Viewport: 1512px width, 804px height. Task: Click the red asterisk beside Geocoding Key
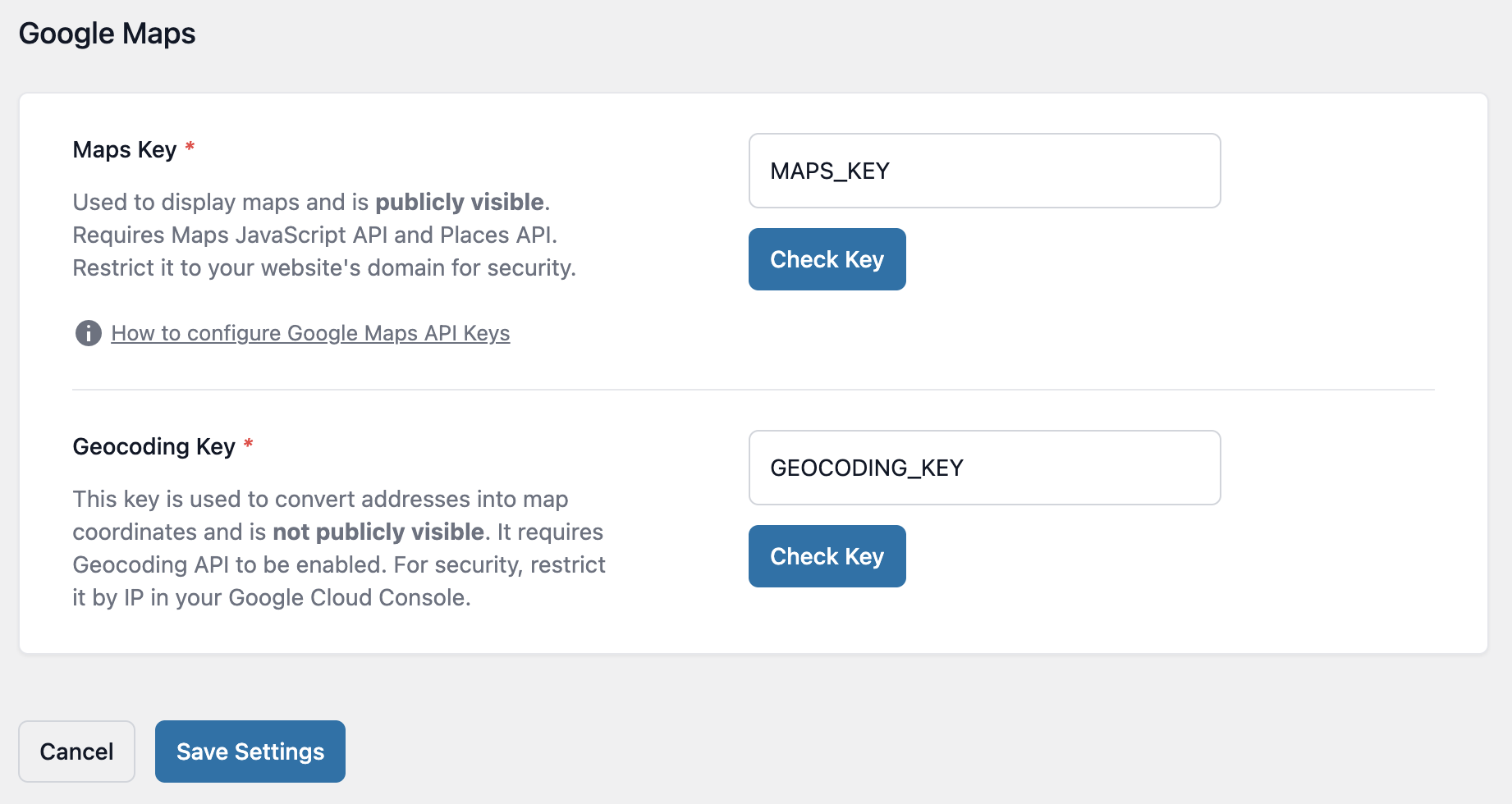[250, 444]
